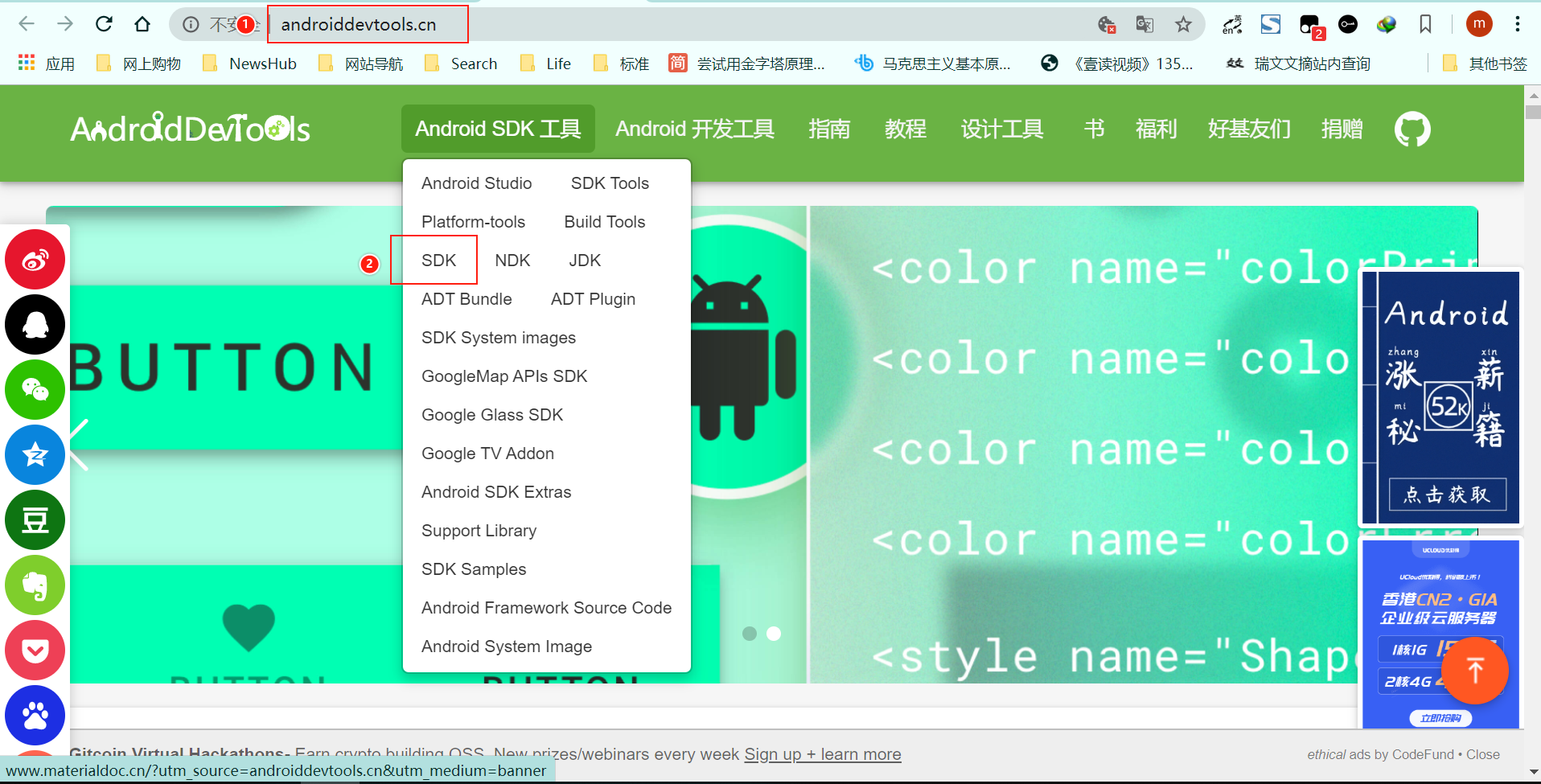Go to previous carousel slide arrow
The image size is (1541, 784).
(x=79, y=445)
